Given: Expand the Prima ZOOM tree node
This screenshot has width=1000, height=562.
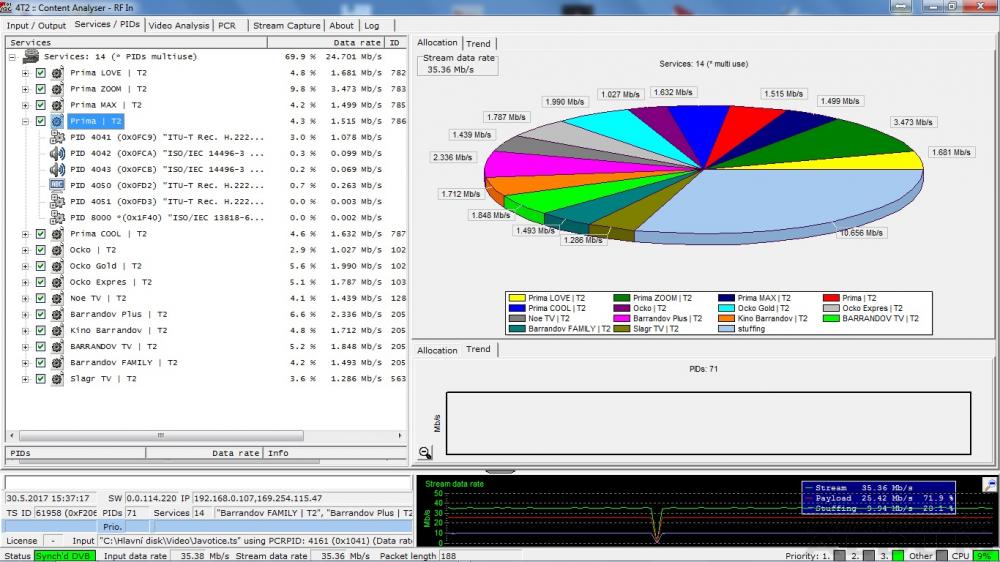Looking at the screenshot, I should click(x=26, y=89).
